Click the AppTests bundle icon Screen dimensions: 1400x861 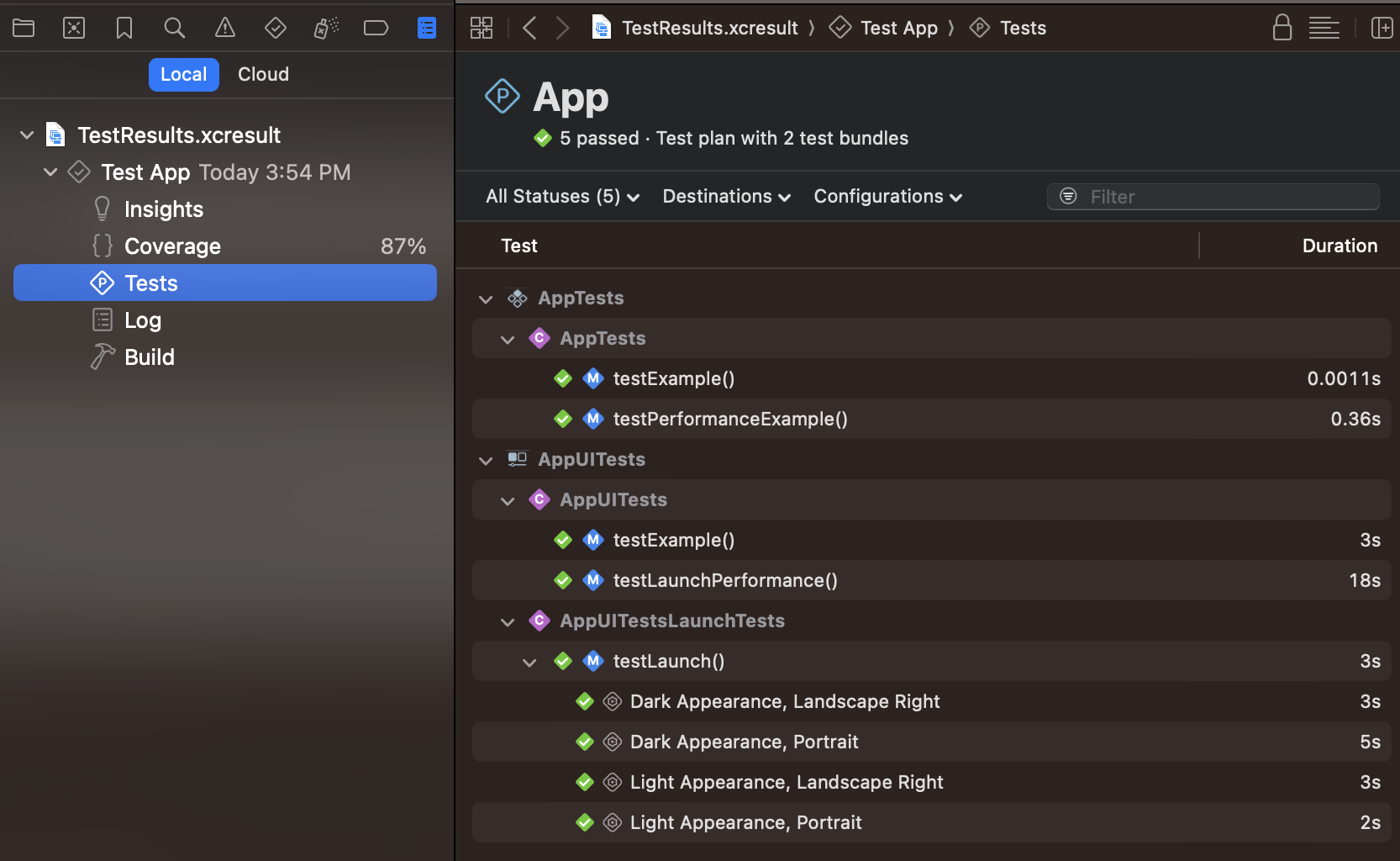click(518, 298)
